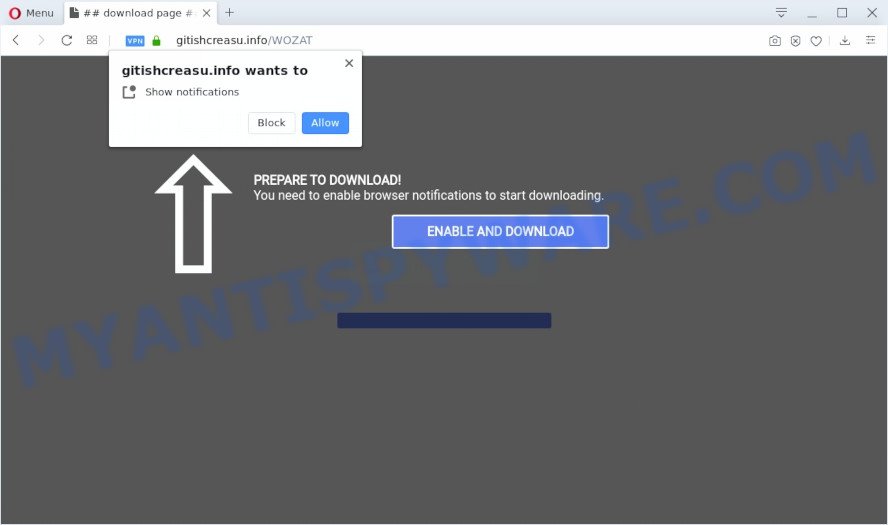Open a new tab with plus button
This screenshot has width=888, height=525.
[229, 12]
